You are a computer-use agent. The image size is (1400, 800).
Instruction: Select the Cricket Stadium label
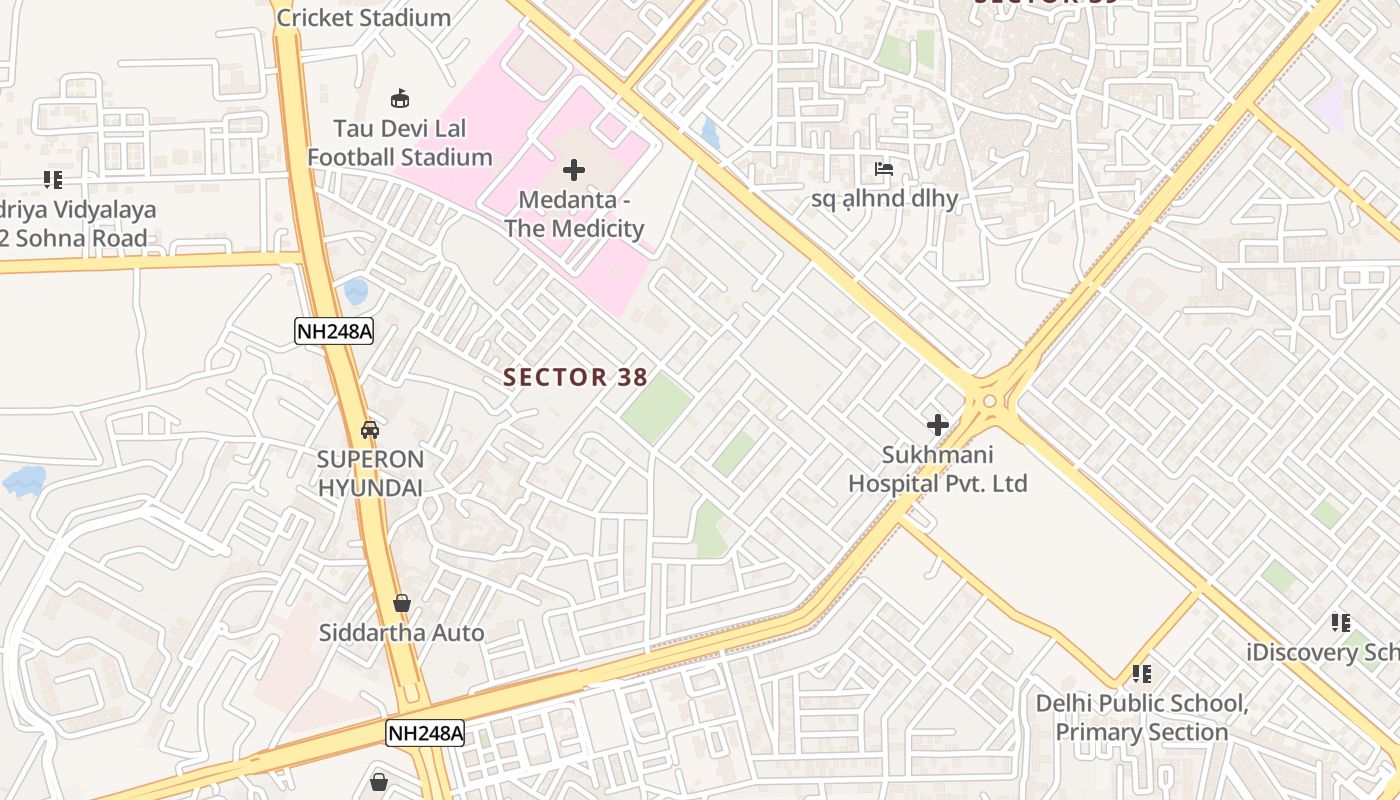coord(363,17)
